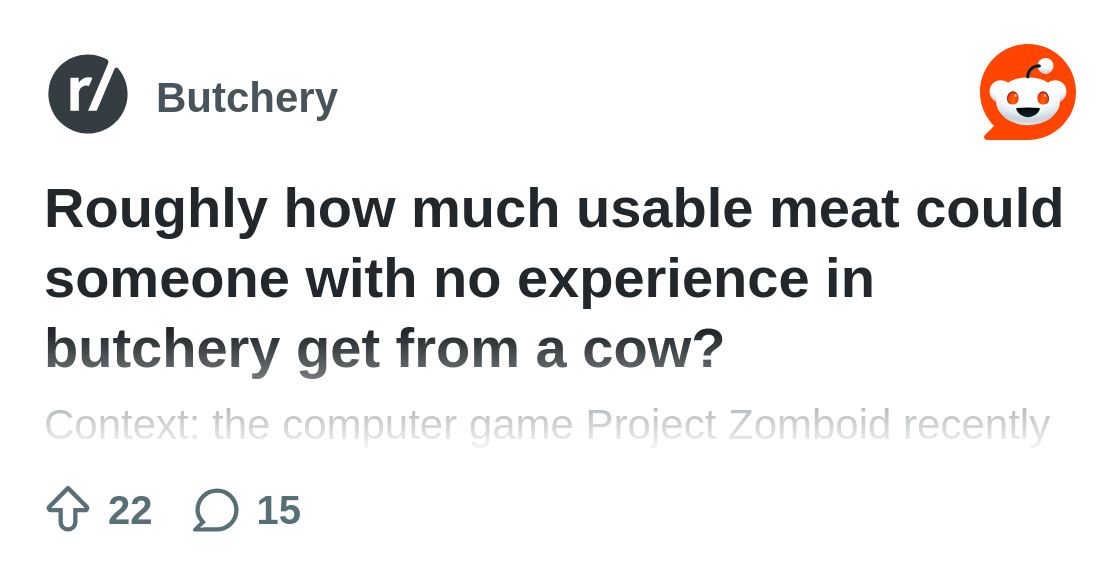Click the first title line 'Roughly how much'
1120x584 pixels.
click(x=302, y=209)
